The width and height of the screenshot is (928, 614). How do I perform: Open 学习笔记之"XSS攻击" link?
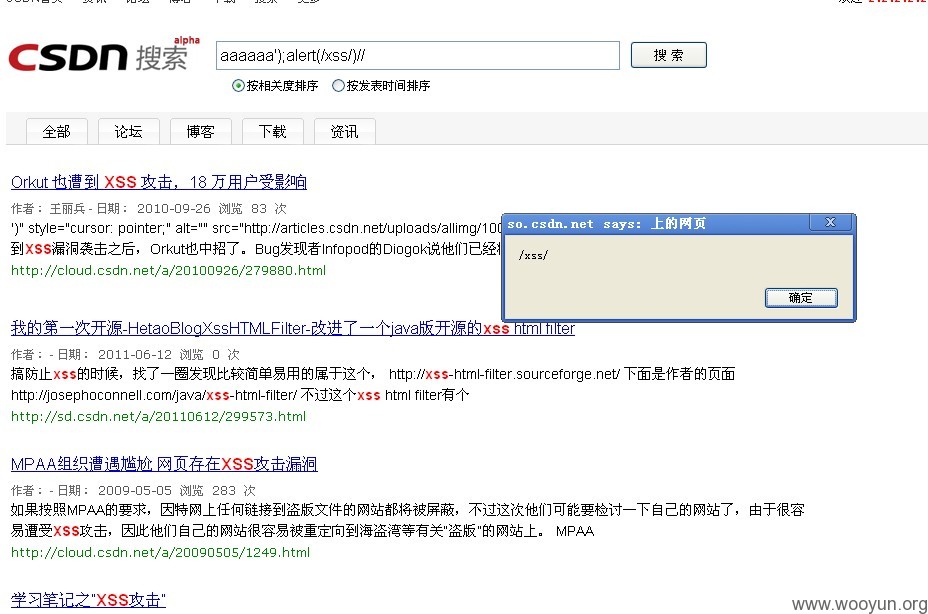[x=88, y=600]
